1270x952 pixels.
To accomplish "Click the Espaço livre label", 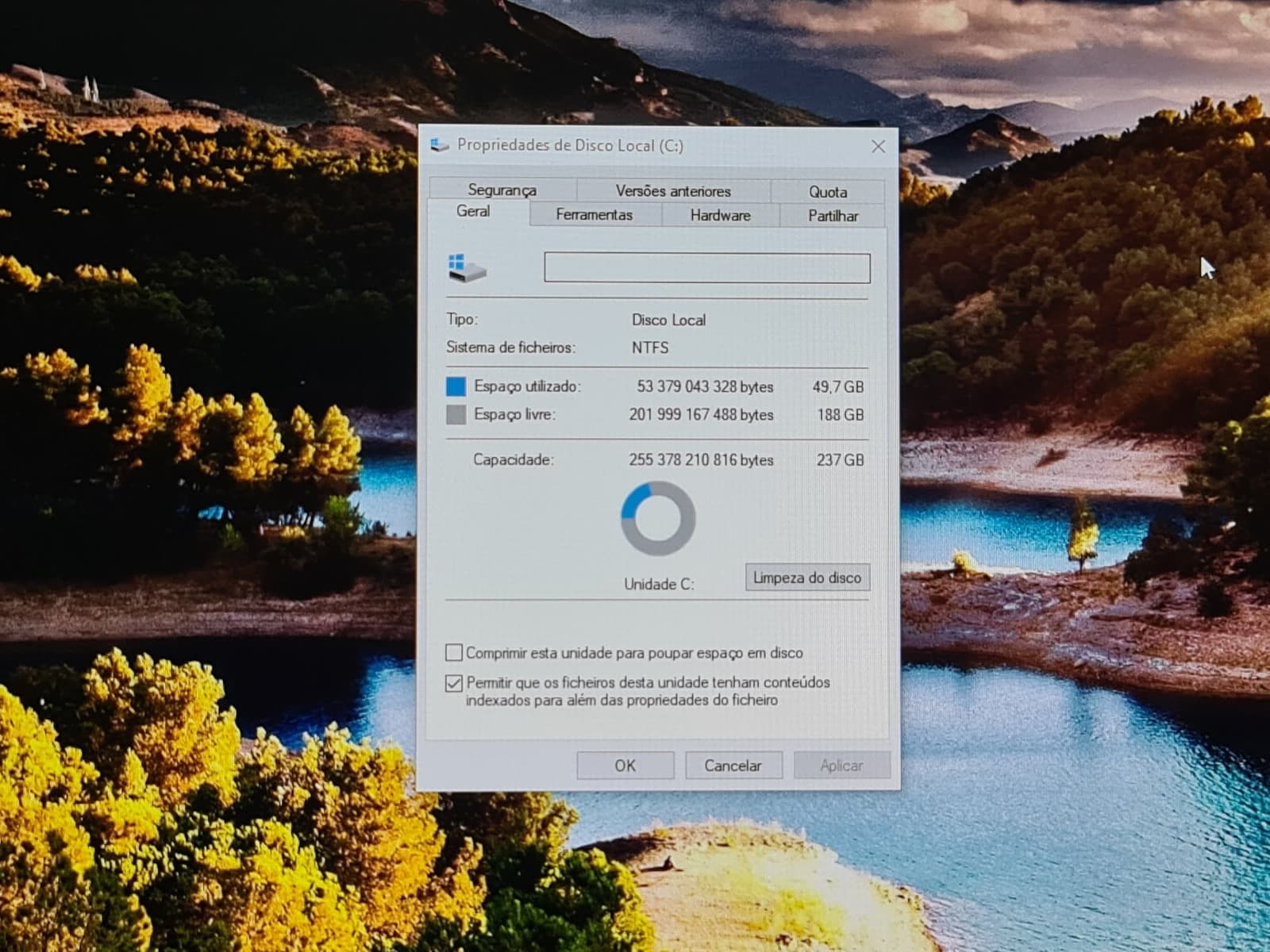I will pos(514,414).
